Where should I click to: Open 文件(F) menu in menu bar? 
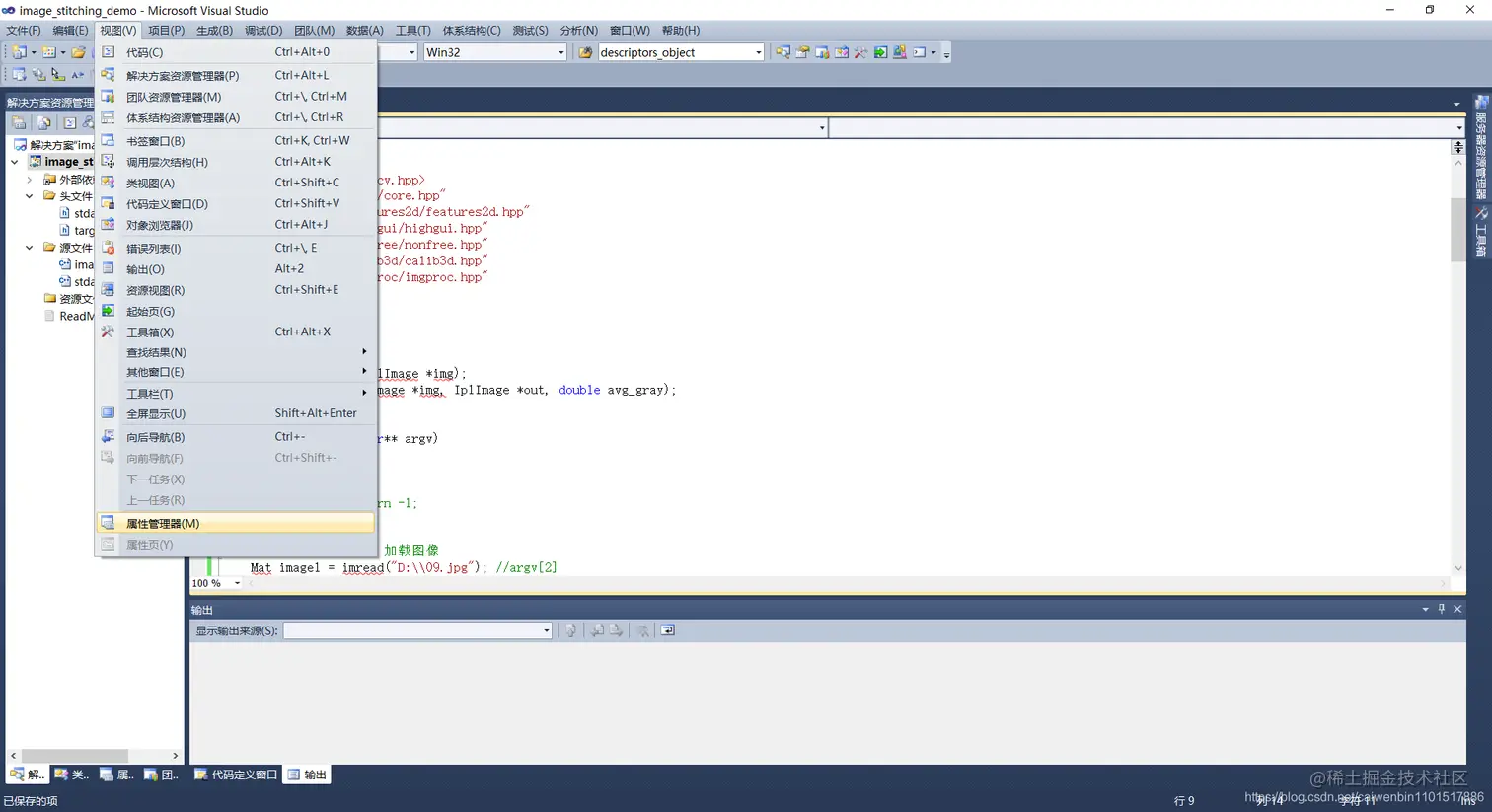point(24,30)
